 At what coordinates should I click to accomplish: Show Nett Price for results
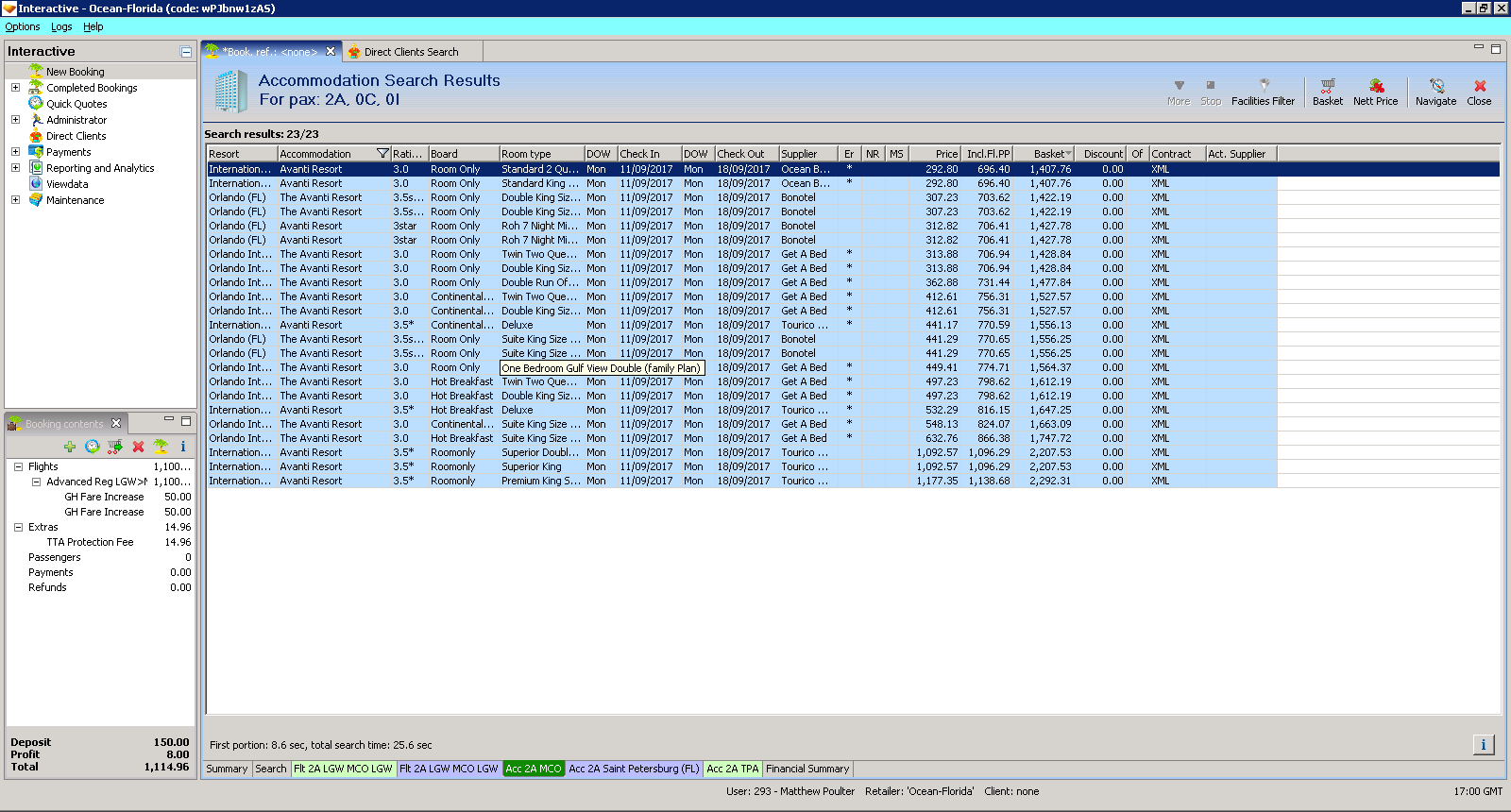click(x=1375, y=92)
